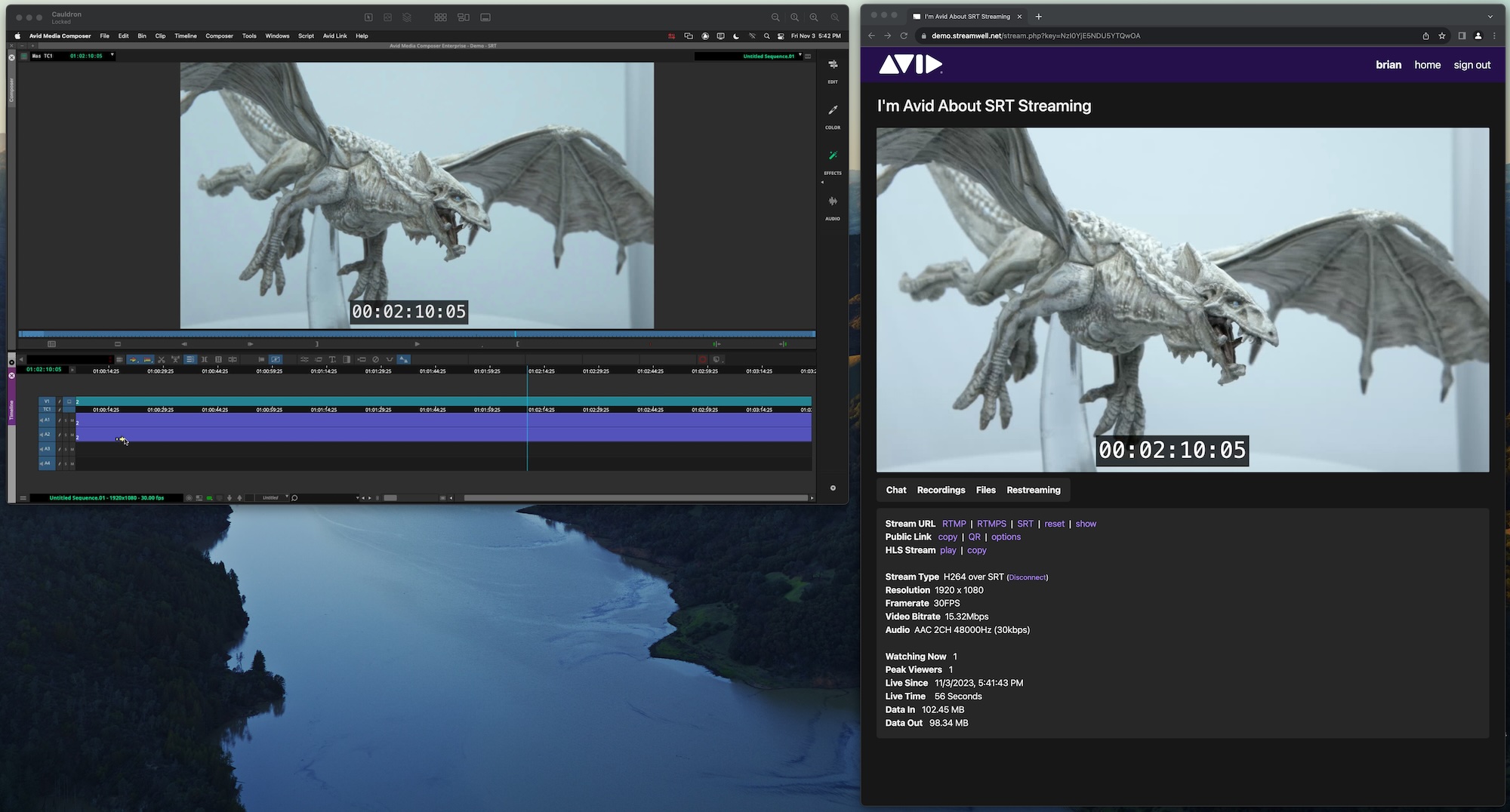Screen dimensions: 1510x812
Task: Click the SRT stream URL link
Action: (1025, 524)
